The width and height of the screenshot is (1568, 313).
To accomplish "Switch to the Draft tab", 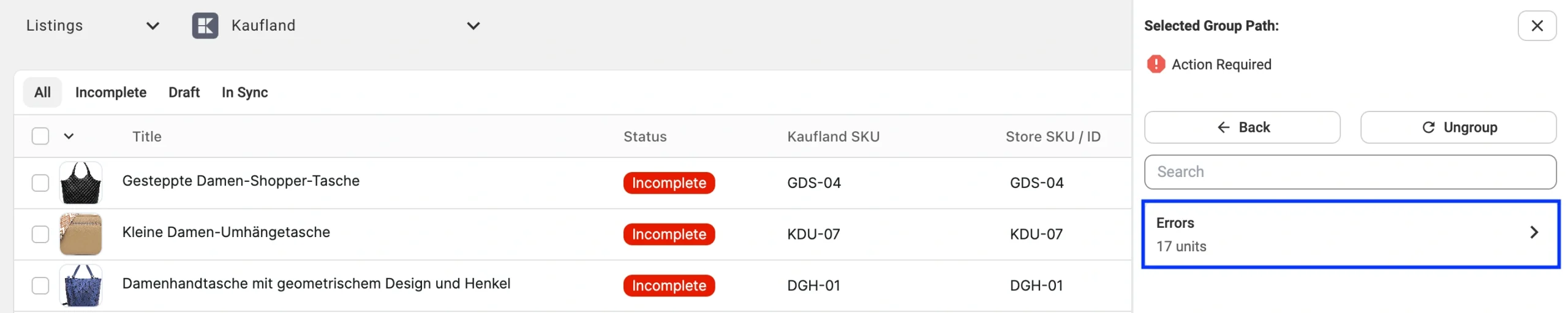I will pos(184,92).
